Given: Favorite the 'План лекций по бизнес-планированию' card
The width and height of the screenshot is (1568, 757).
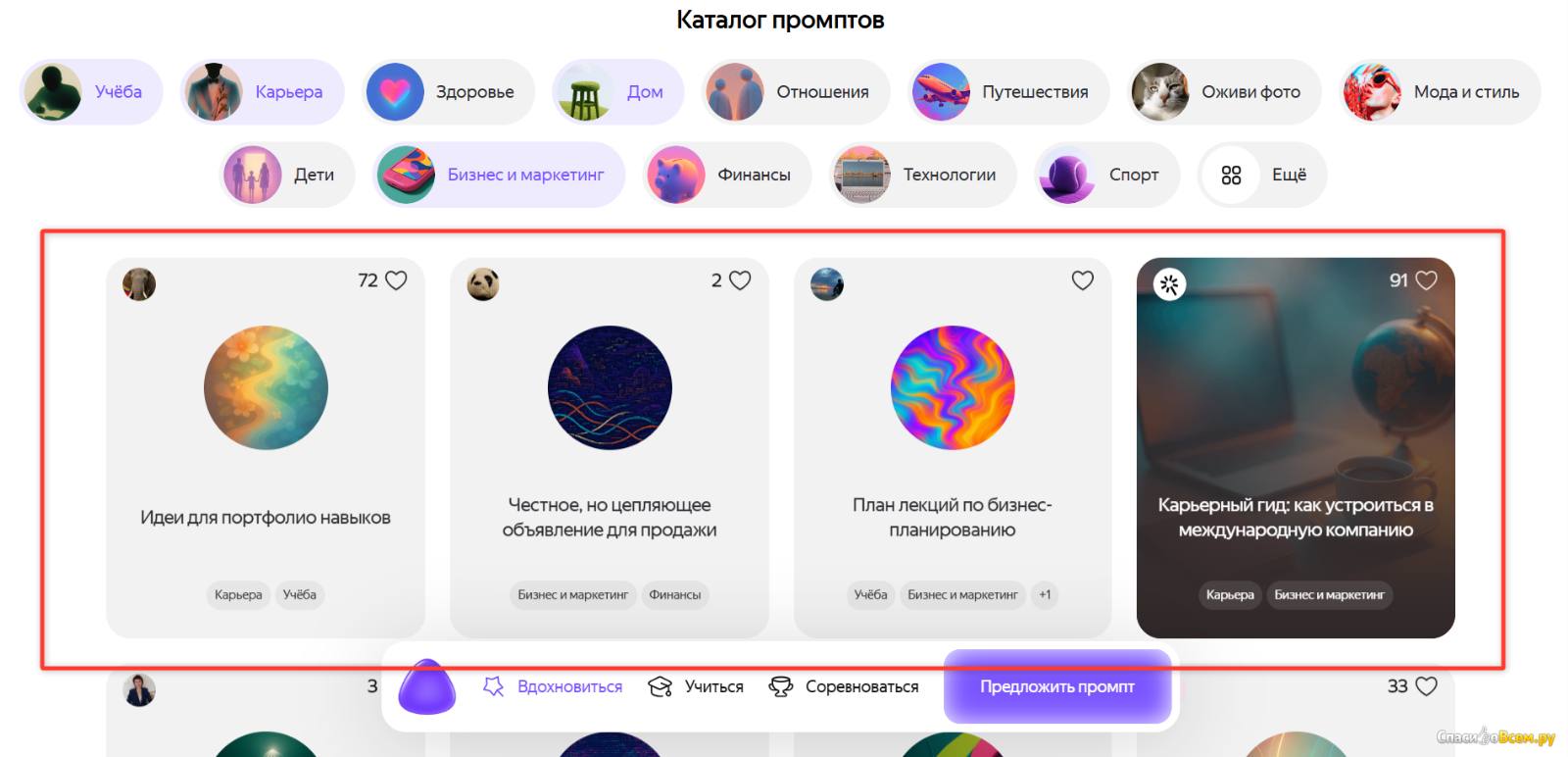Looking at the screenshot, I should (1082, 280).
